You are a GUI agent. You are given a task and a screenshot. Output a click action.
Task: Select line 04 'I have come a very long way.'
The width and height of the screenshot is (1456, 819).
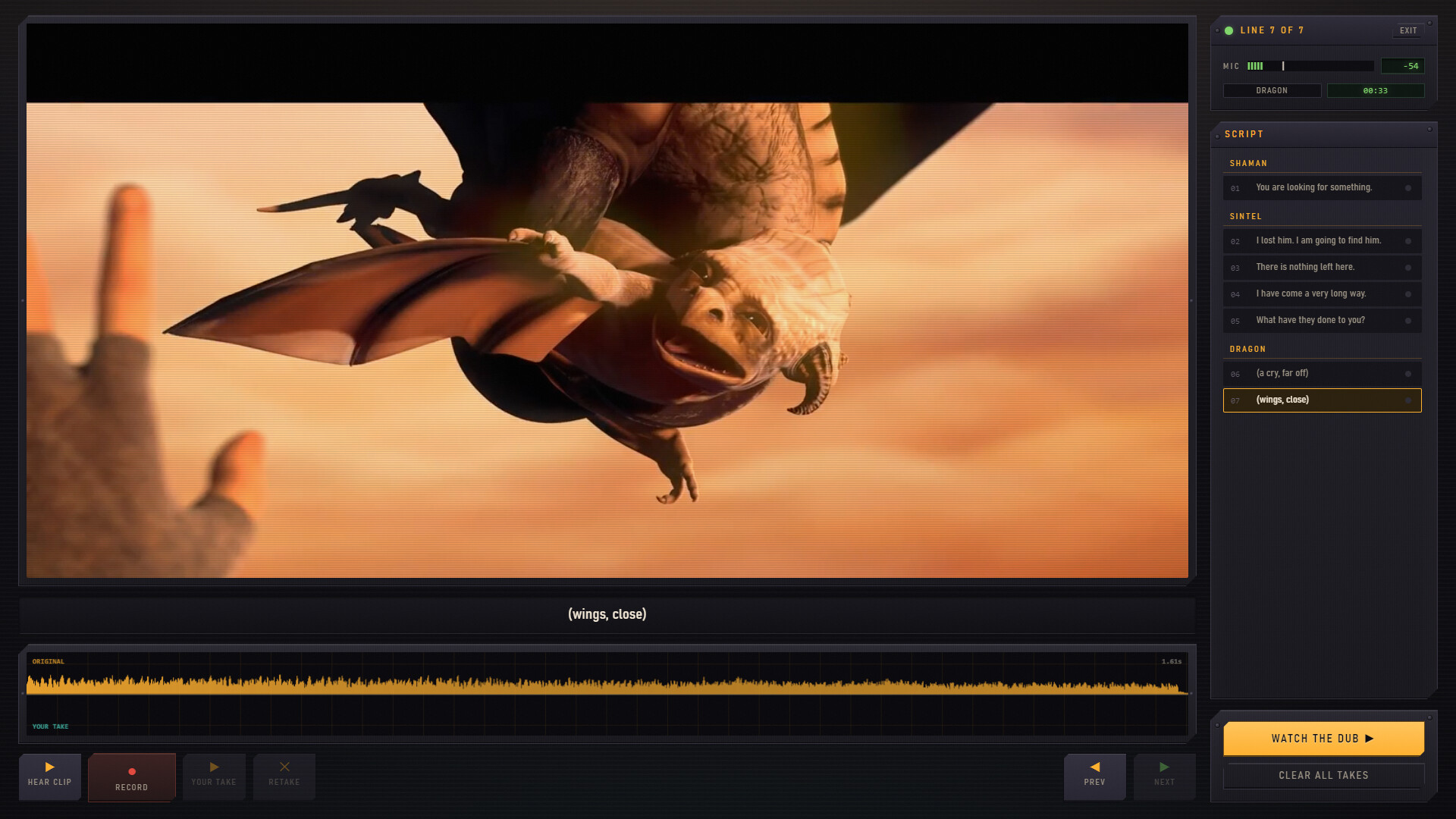[1322, 293]
